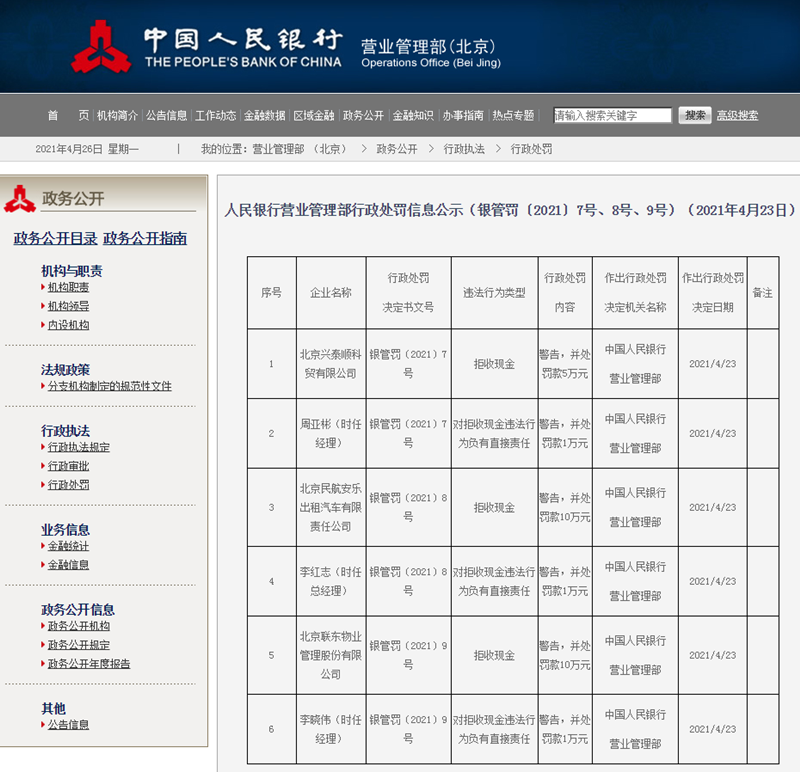The width and height of the screenshot is (800, 772).
Task: Open 金融信息 sidebar link
Action: click(x=68, y=565)
